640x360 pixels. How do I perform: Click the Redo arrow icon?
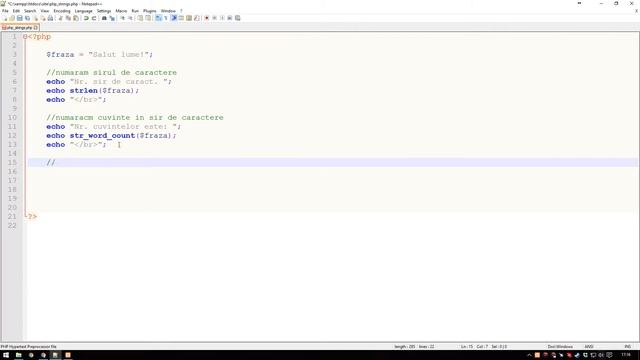(94, 18)
